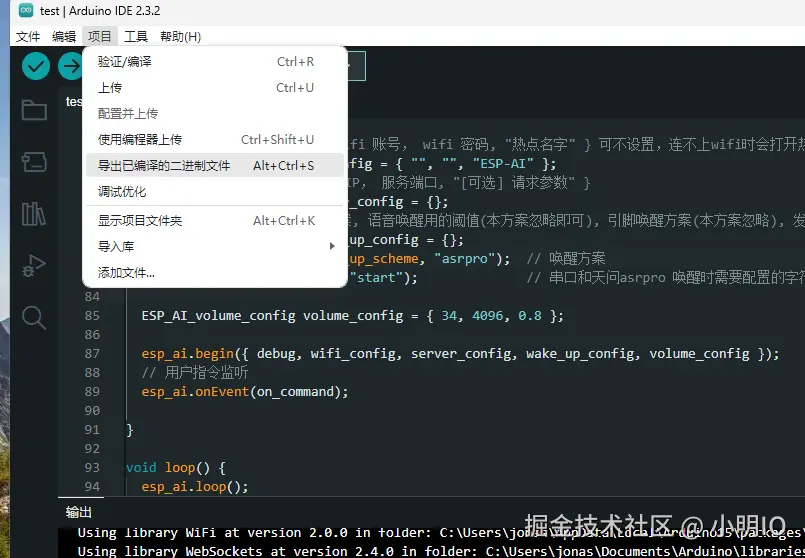Click the void loop() code line
The width and height of the screenshot is (805, 558).
[x=176, y=468]
